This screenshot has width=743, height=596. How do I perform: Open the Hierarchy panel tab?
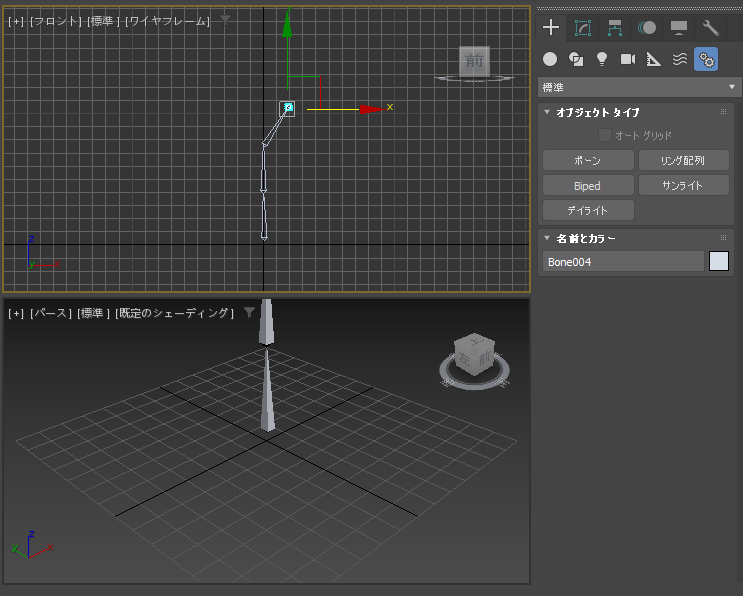pos(615,27)
